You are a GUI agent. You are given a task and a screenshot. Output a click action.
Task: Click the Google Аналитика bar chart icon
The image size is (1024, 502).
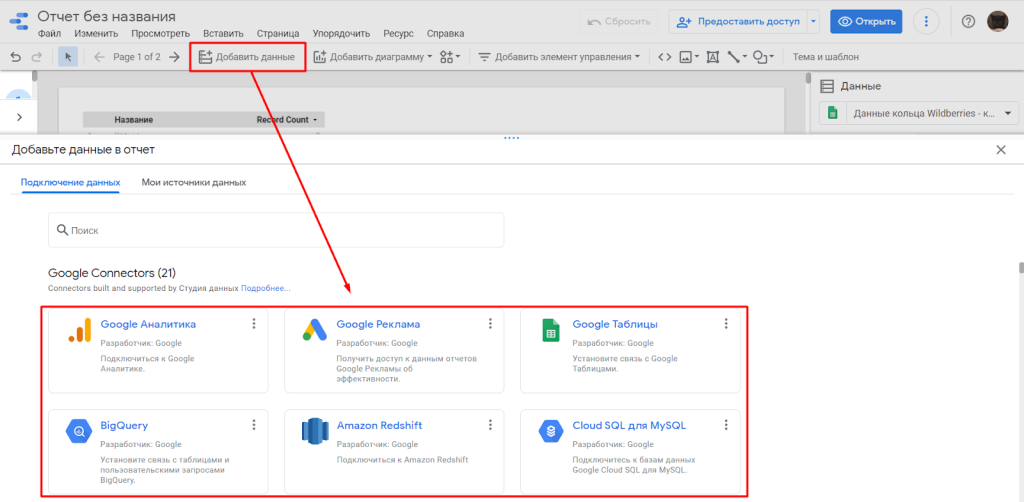(x=80, y=330)
